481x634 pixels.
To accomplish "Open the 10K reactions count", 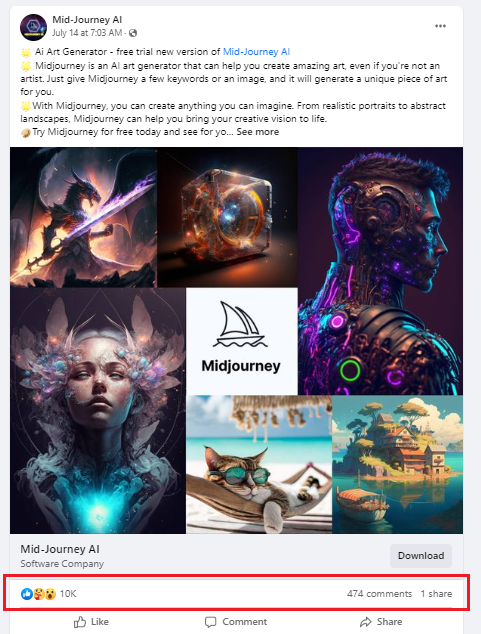I will click(68, 594).
